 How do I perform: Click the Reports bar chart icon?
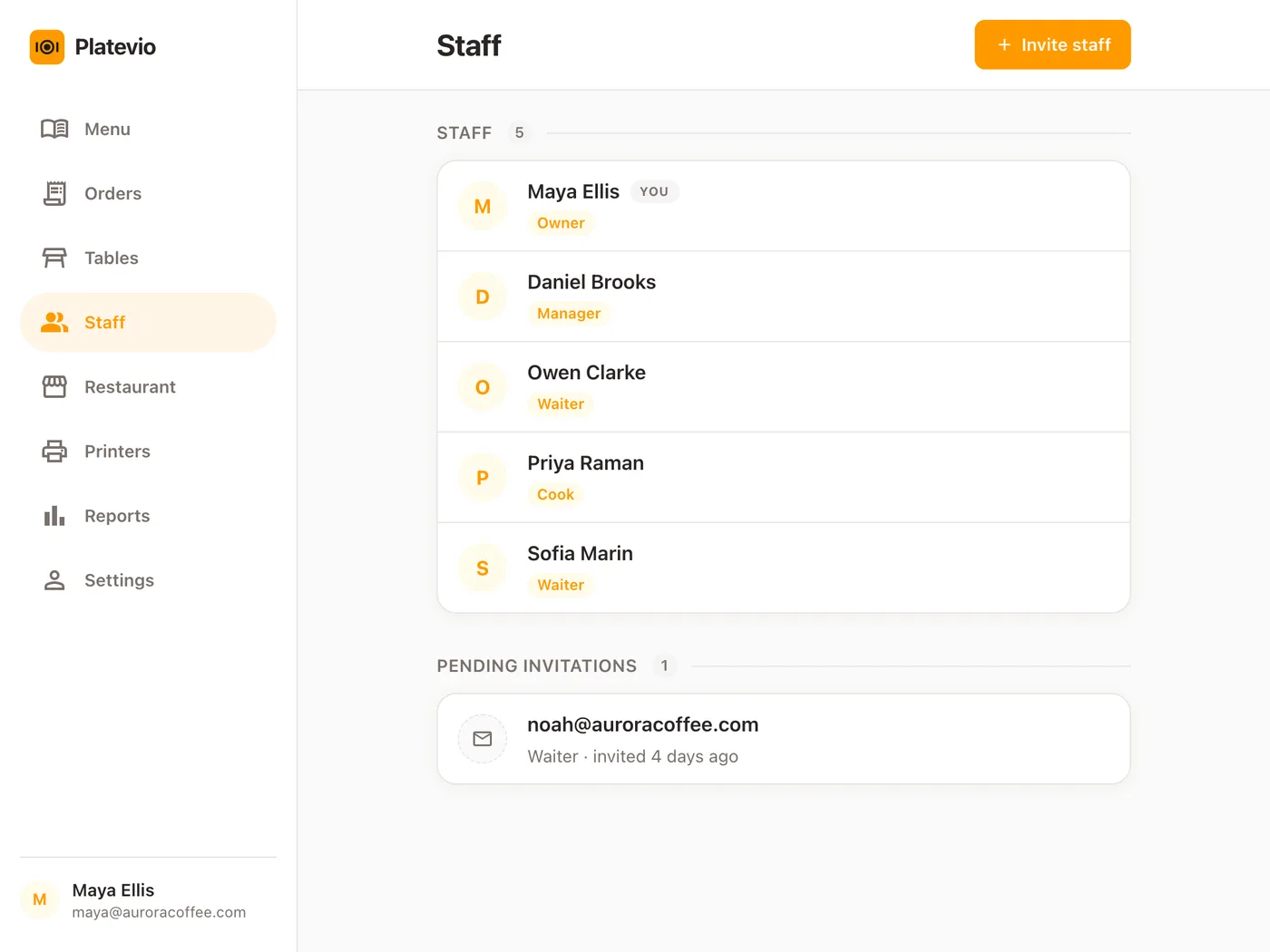(x=54, y=515)
